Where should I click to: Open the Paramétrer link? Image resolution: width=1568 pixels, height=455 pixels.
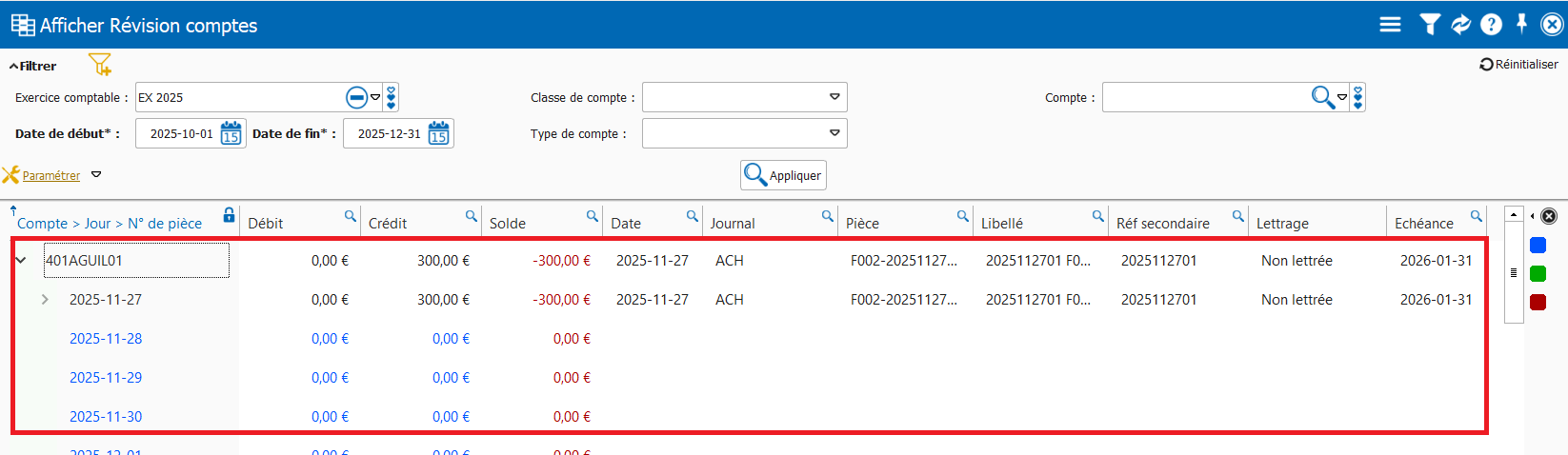coord(51,176)
